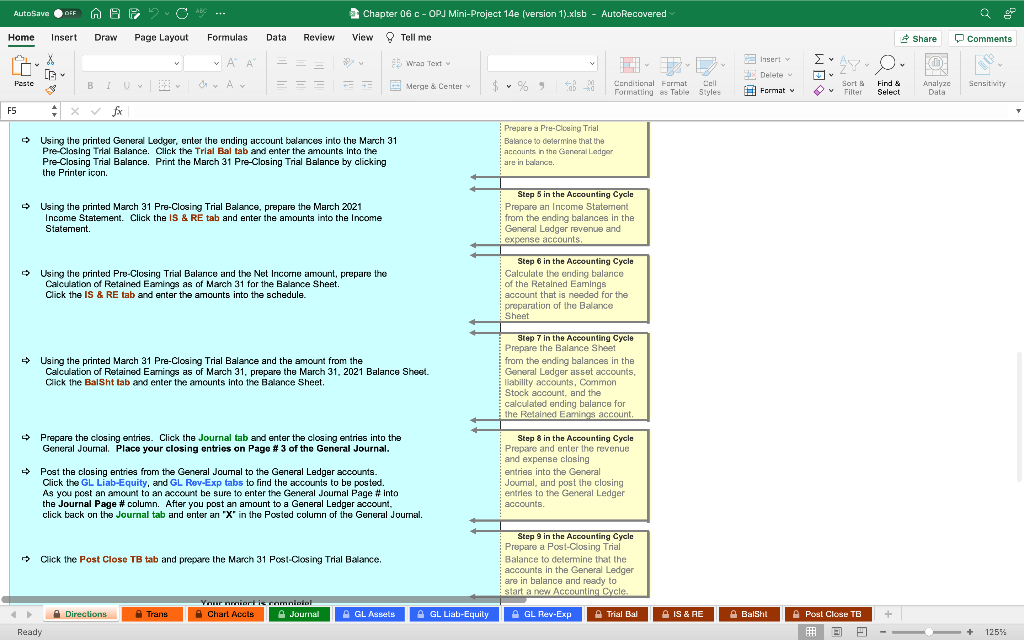Click the zoom slider handle
This screenshot has height=640, width=1024.
929,632
